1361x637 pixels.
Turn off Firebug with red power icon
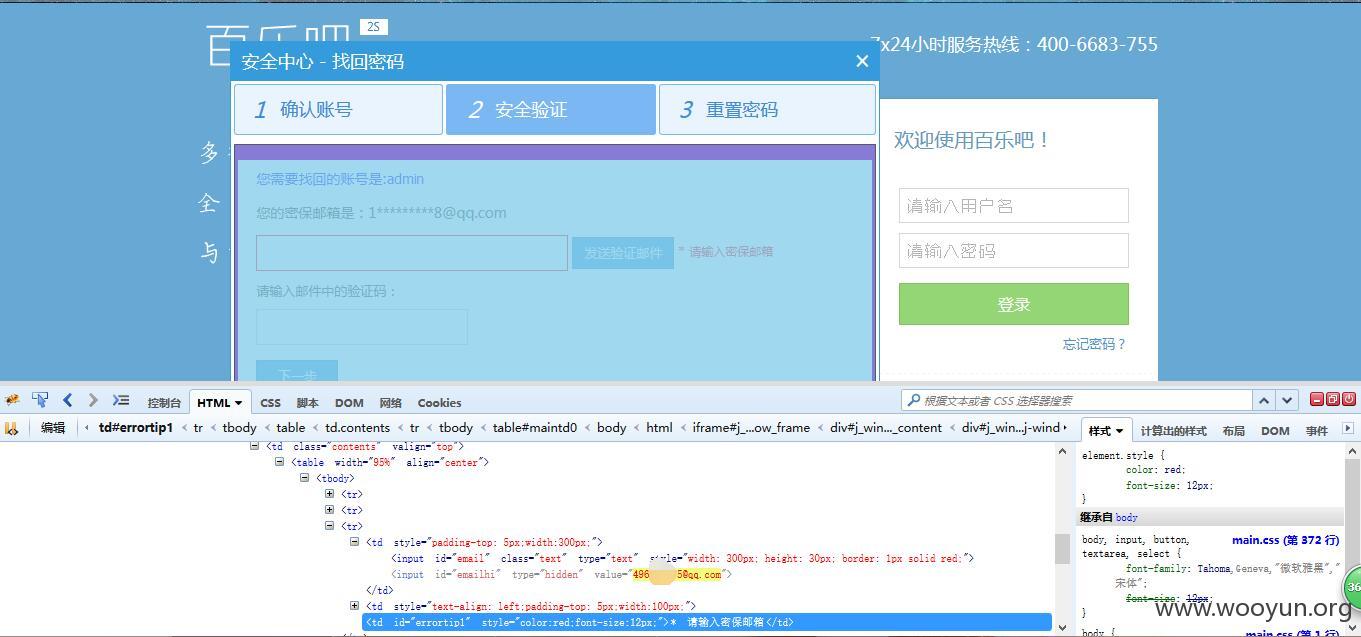pyautogui.click(x=1349, y=399)
